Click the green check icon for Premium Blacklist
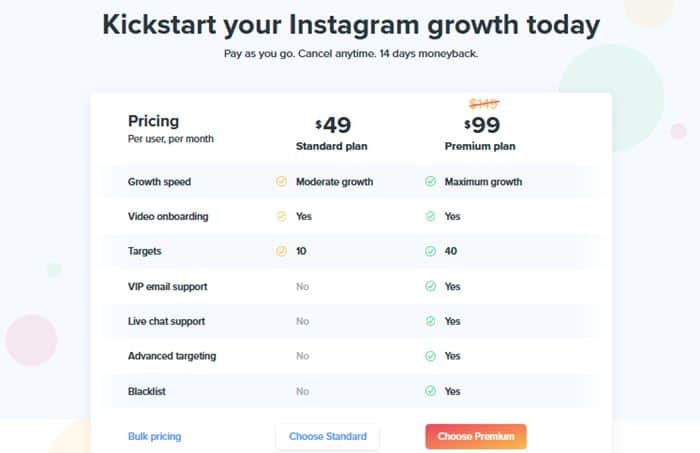The image size is (700, 453). pos(430,391)
